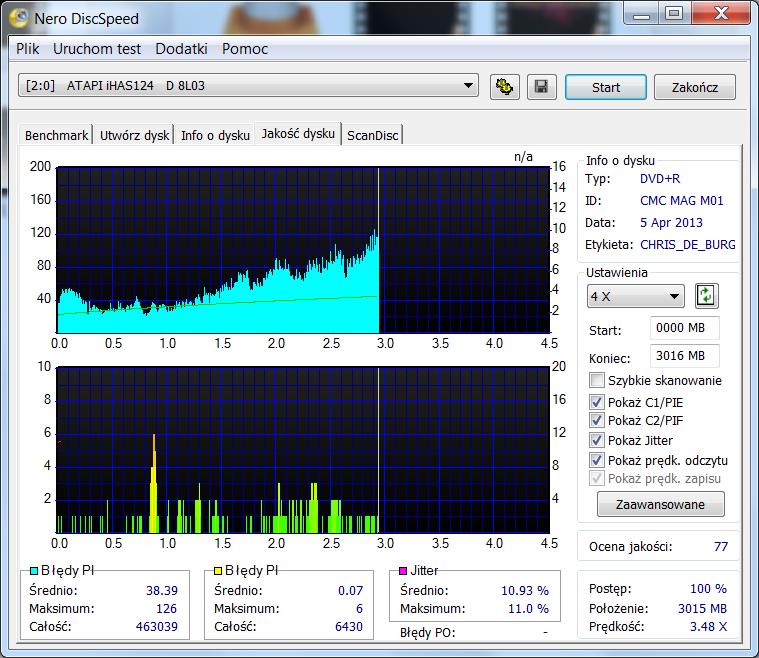759x658 pixels.
Task: Click the Start button
Action: pos(606,87)
